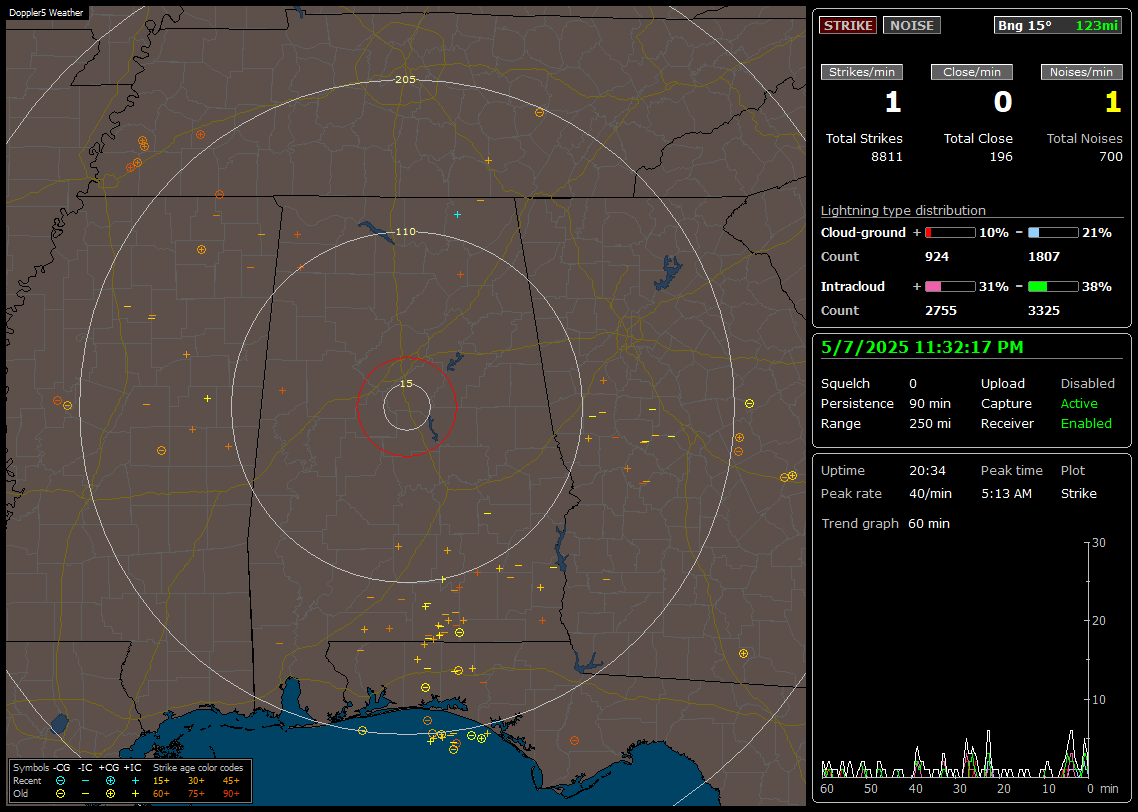This screenshot has height=812, width=1138.
Task: Click the 30+ strike age color code
Action: (x=196, y=781)
